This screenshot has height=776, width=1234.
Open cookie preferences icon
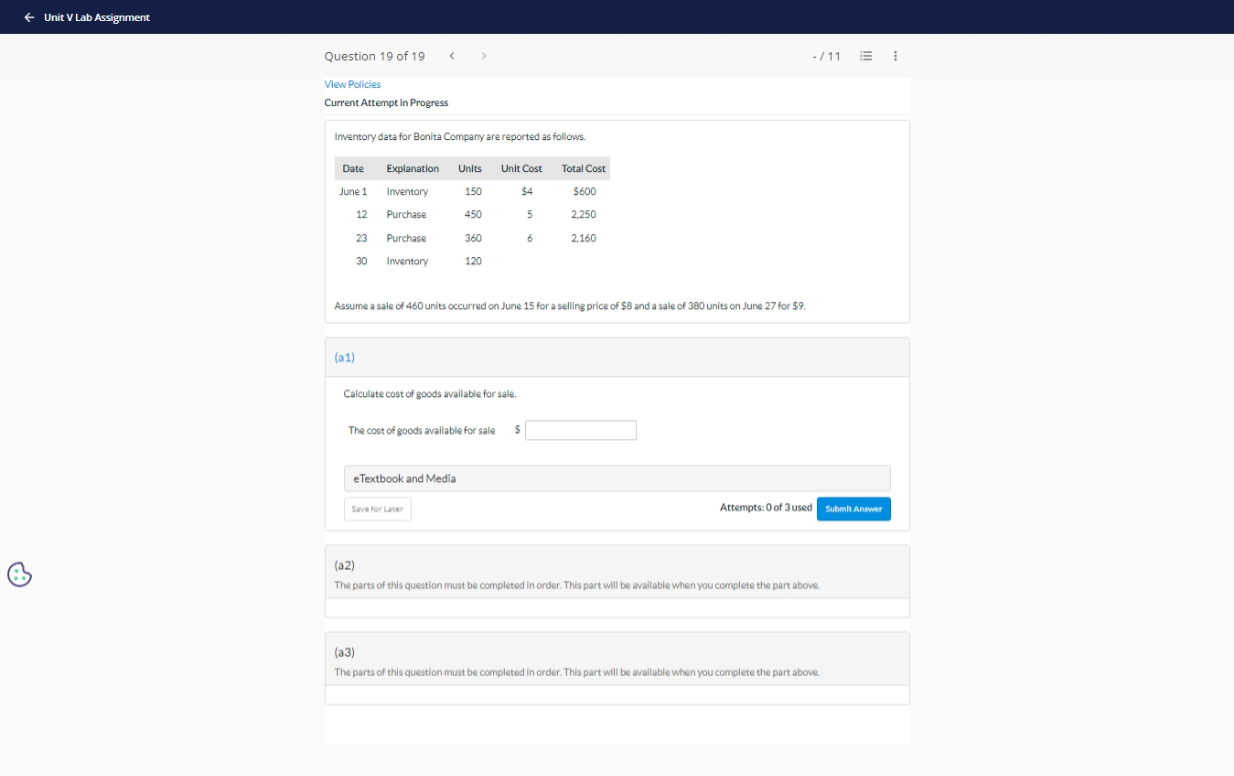(x=20, y=574)
